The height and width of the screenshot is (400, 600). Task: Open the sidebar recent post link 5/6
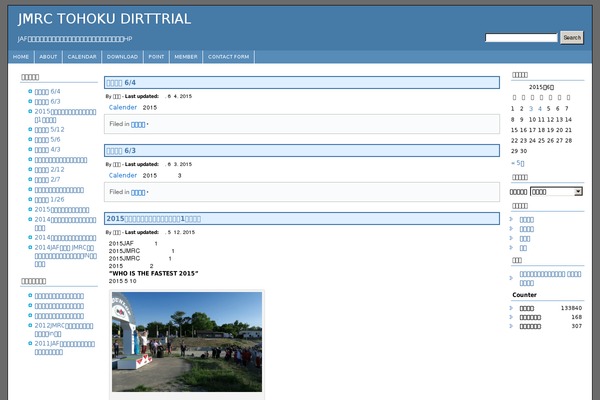[x=47, y=139]
